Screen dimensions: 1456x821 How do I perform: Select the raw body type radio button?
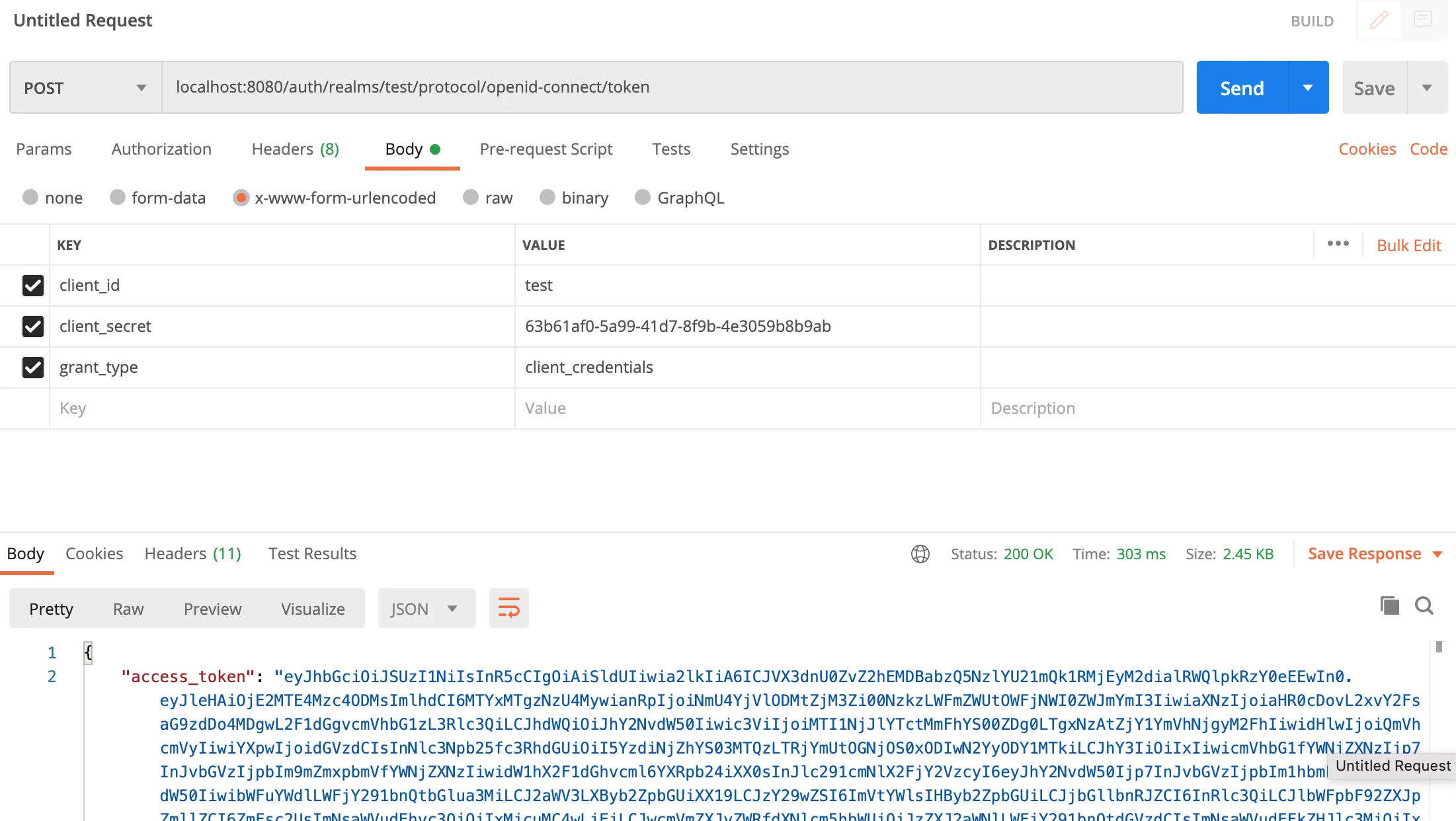(x=471, y=198)
